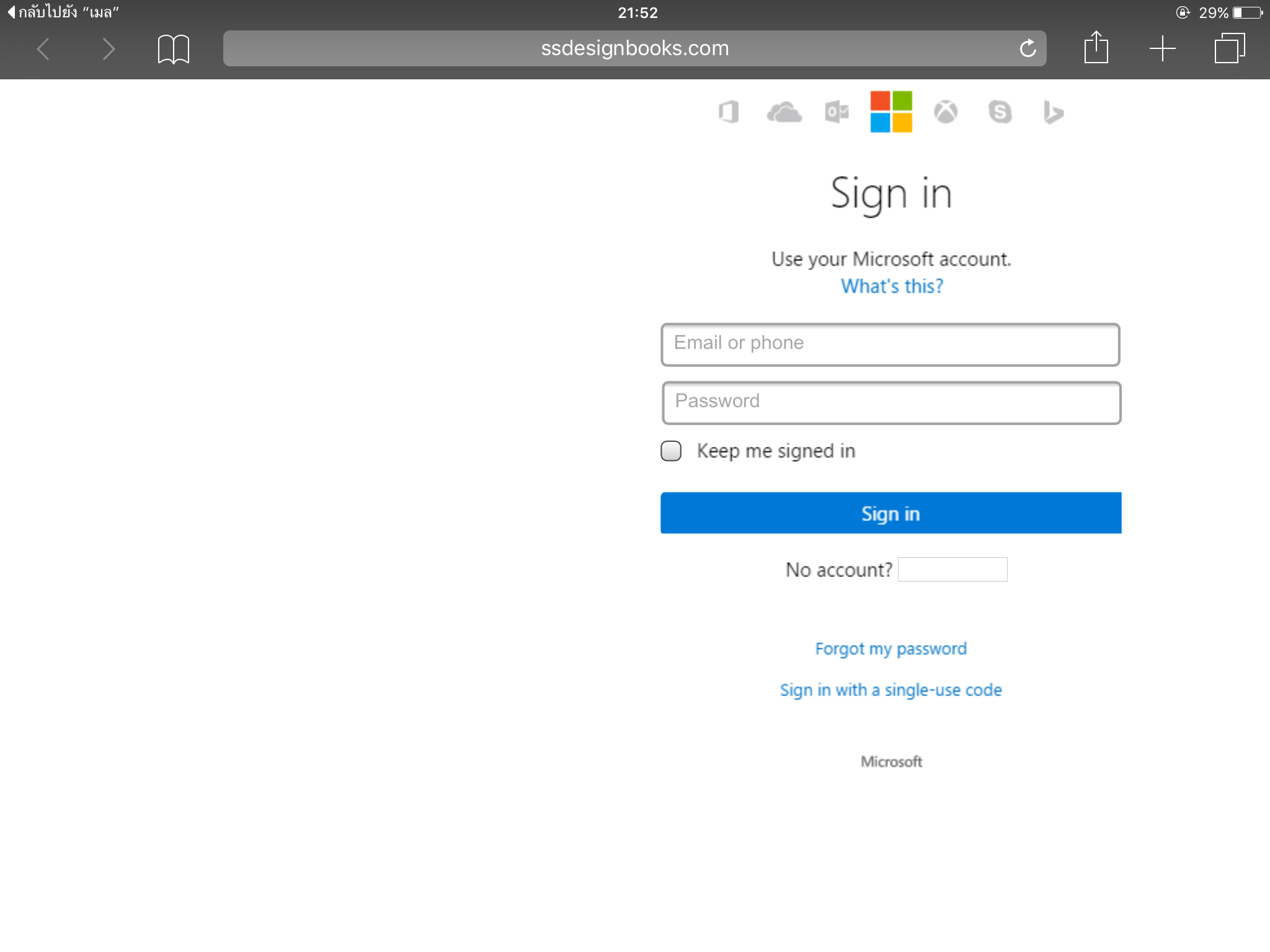1270x952 pixels.
Task: Add a new tab with the plus icon
Action: pos(1163,48)
